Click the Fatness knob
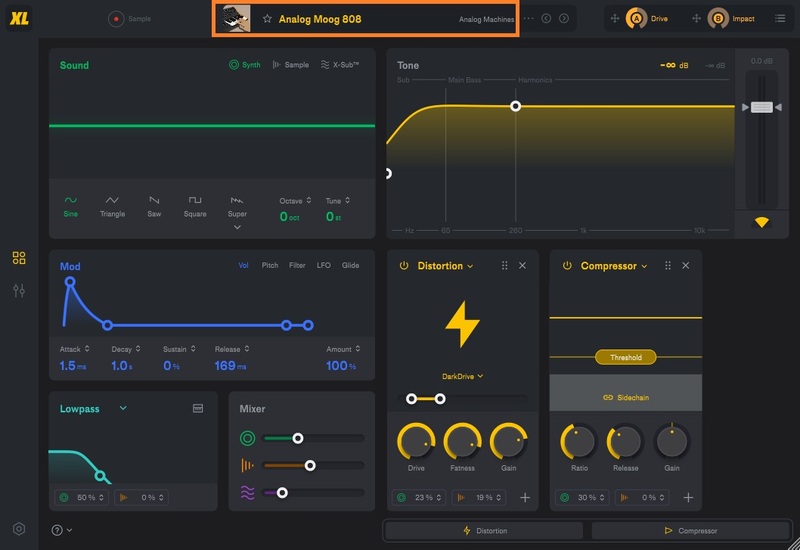Screen dimensions: 800x550 click(x=462, y=441)
